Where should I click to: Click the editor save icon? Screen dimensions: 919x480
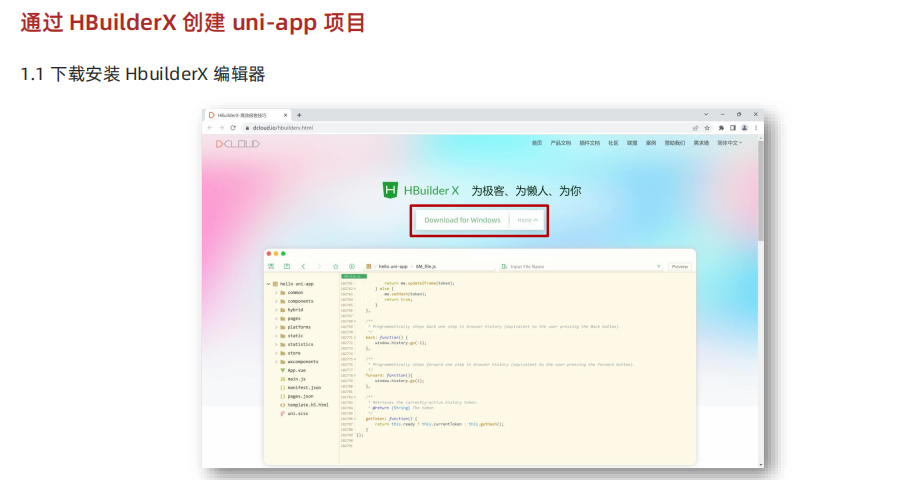point(287,267)
